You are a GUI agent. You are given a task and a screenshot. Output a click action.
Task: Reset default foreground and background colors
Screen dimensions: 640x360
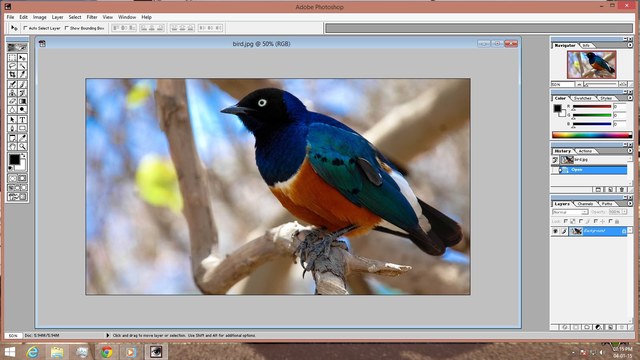click(x=11, y=168)
